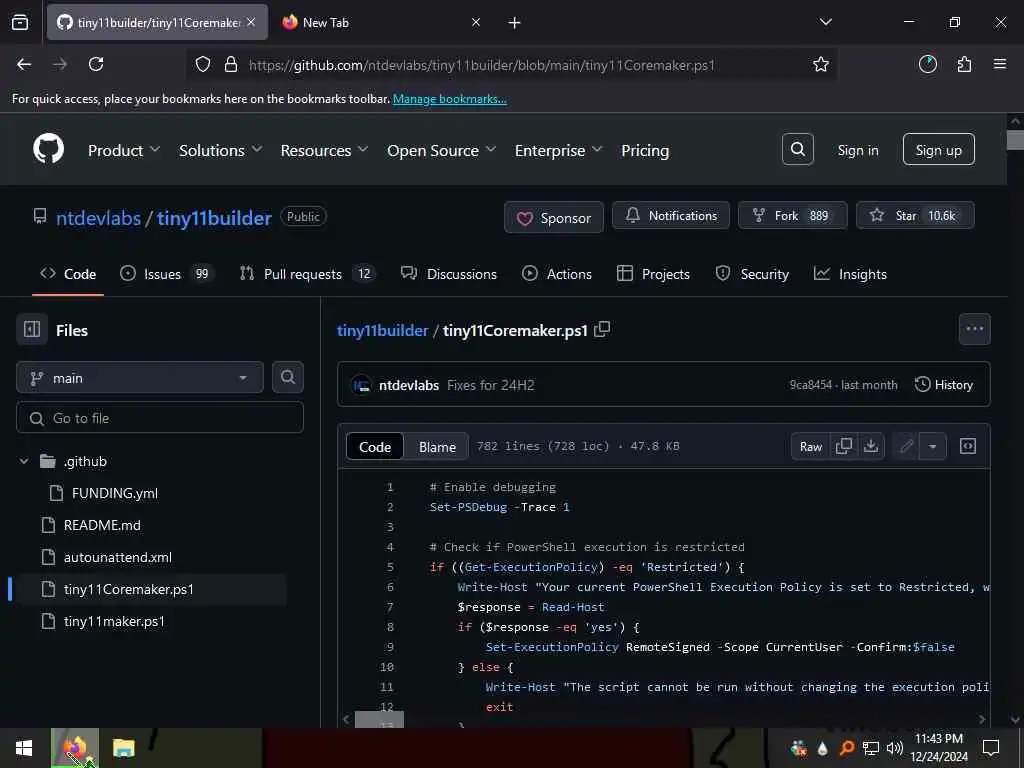This screenshot has height=768, width=1024.
Task: Open the Projects tab
Action: (653, 274)
